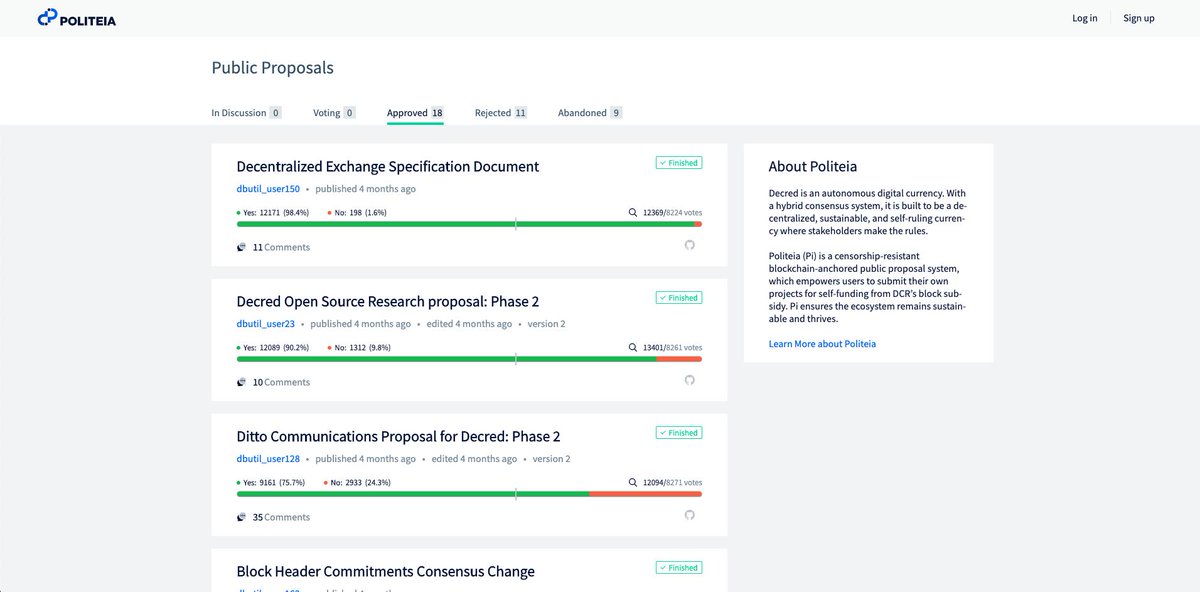Viewport: 1200px width, 592px height.
Task: Switch to In Discussion tab
Action: (x=246, y=113)
